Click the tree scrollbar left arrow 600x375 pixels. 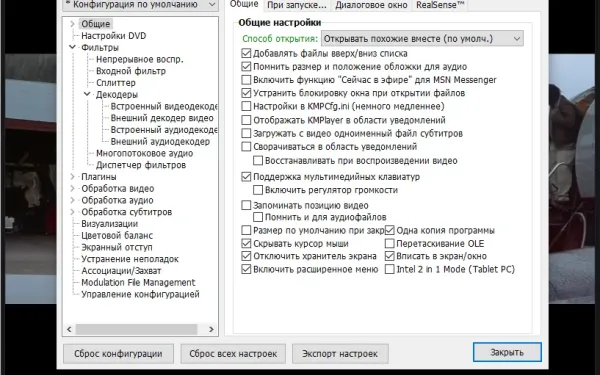click(69, 329)
